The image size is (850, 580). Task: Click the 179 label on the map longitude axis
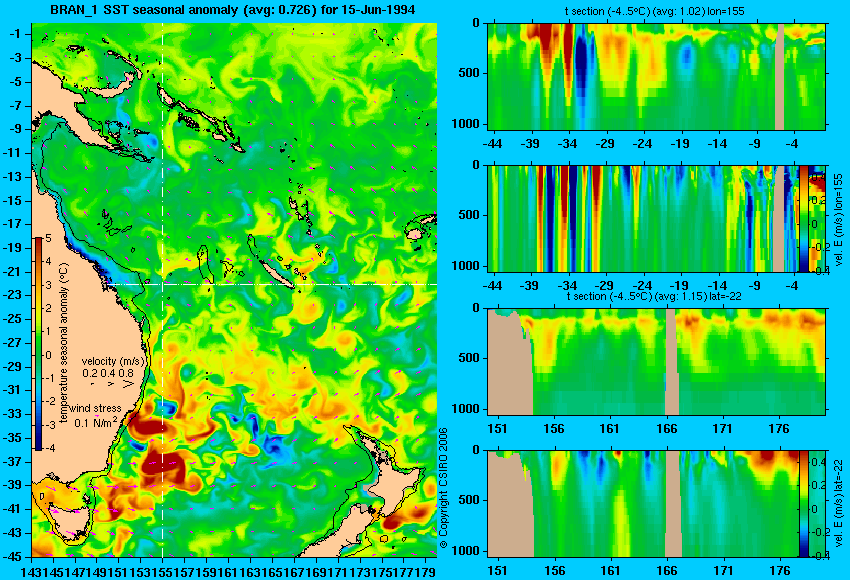click(x=426, y=572)
